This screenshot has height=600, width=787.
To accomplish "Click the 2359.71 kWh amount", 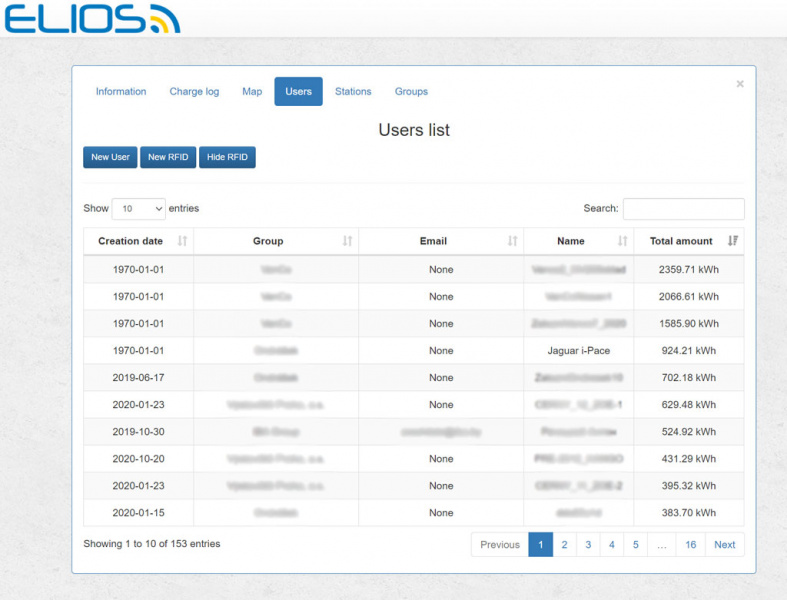I will point(689,270).
